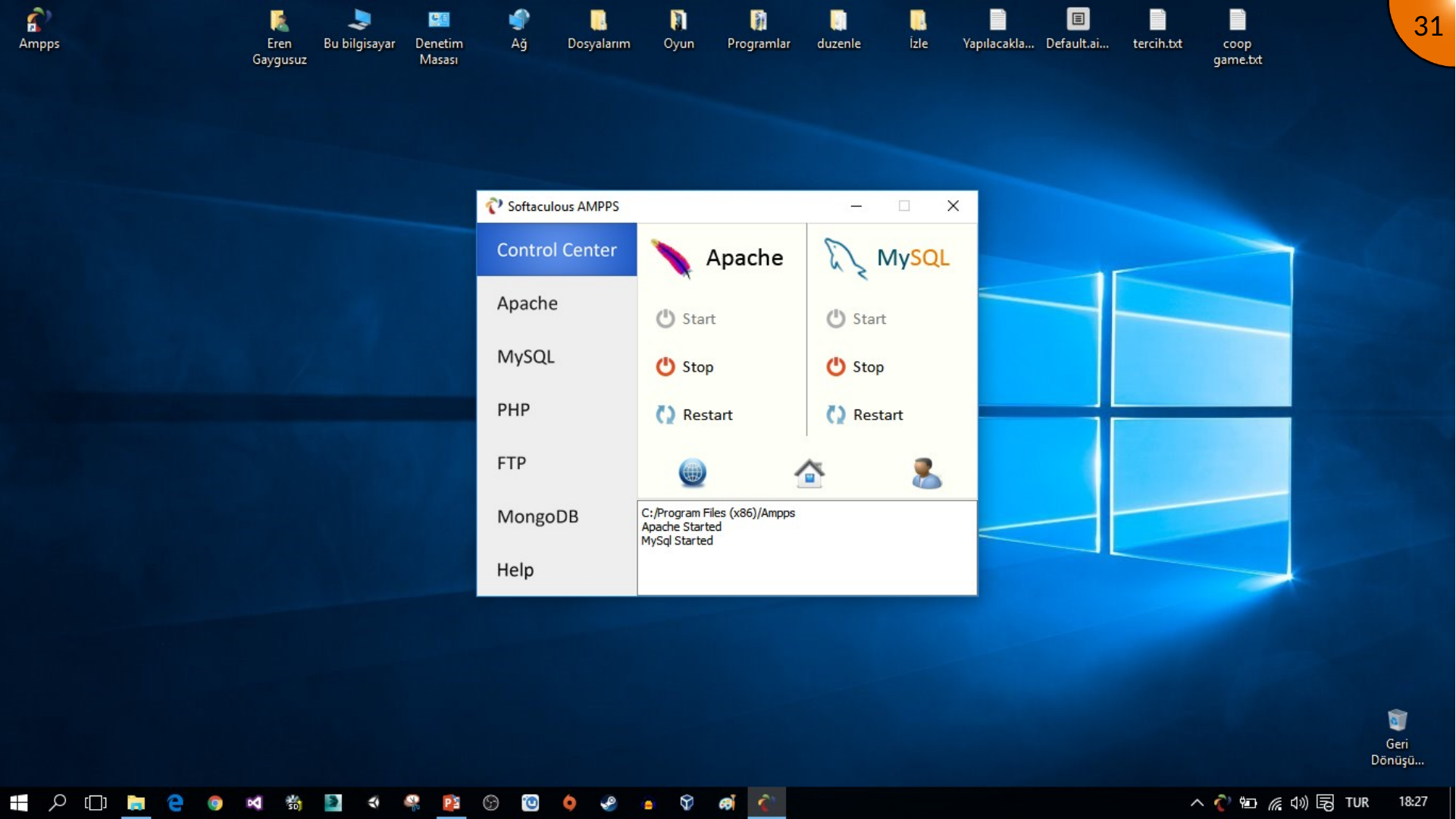The width and height of the screenshot is (1456, 819).
Task: Click the Apache Stop power icon
Action: pyautogui.click(x=665, y=366)
